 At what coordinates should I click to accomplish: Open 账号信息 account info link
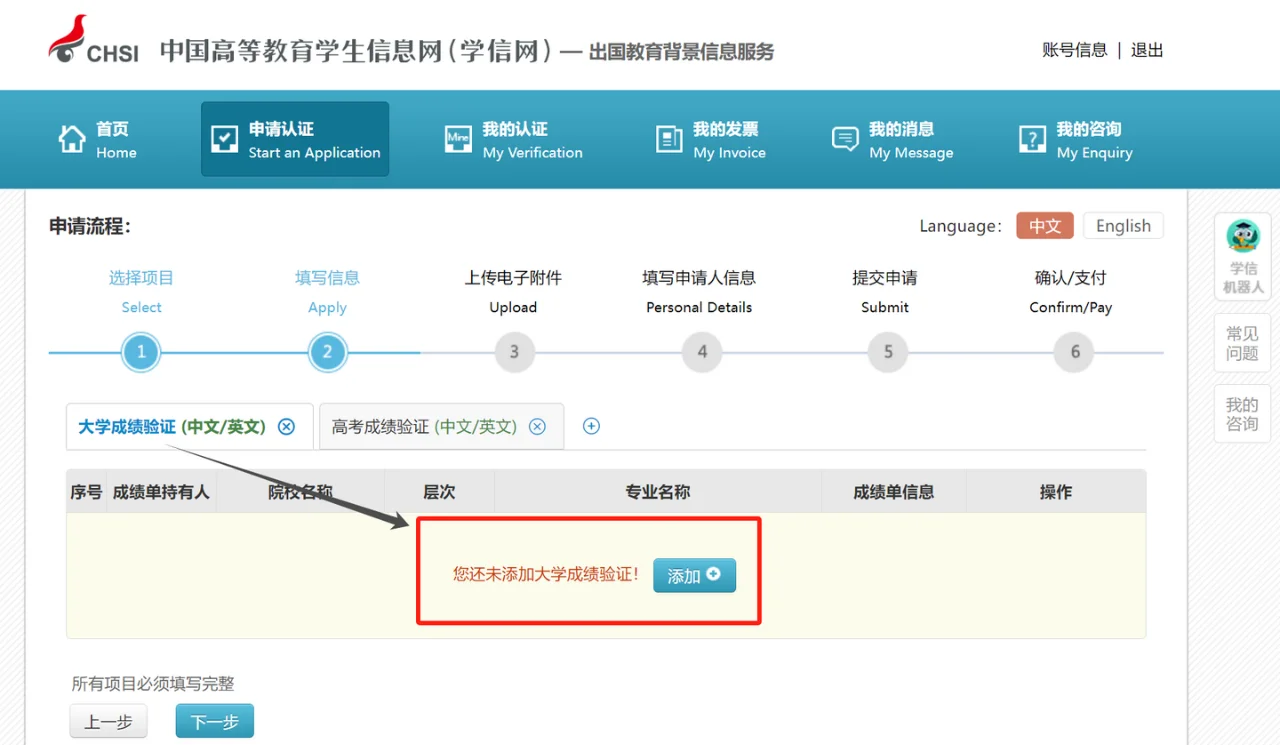point(1074,50)
